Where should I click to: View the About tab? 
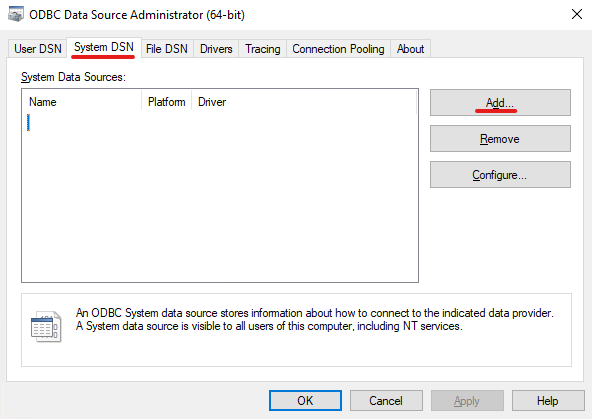click(x=410, y=49)
